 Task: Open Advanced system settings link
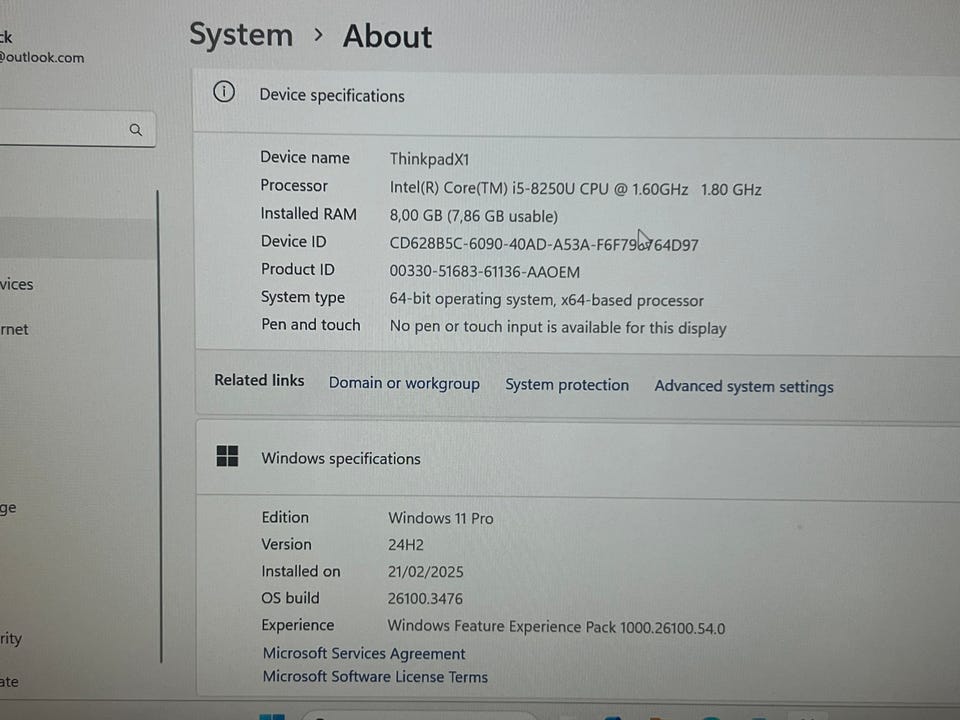pyautogui.click(x=743, y=387)
